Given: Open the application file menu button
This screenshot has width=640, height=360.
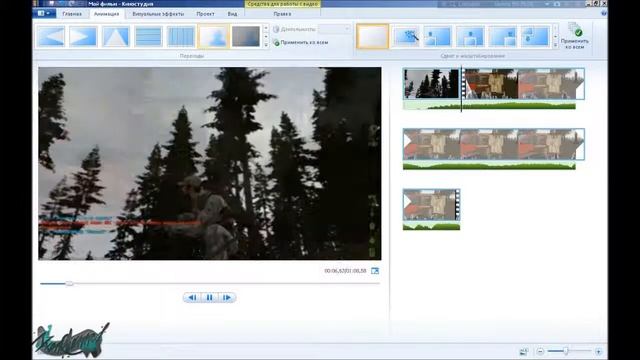Looking at the screenshot, I should tap(44, 13).
